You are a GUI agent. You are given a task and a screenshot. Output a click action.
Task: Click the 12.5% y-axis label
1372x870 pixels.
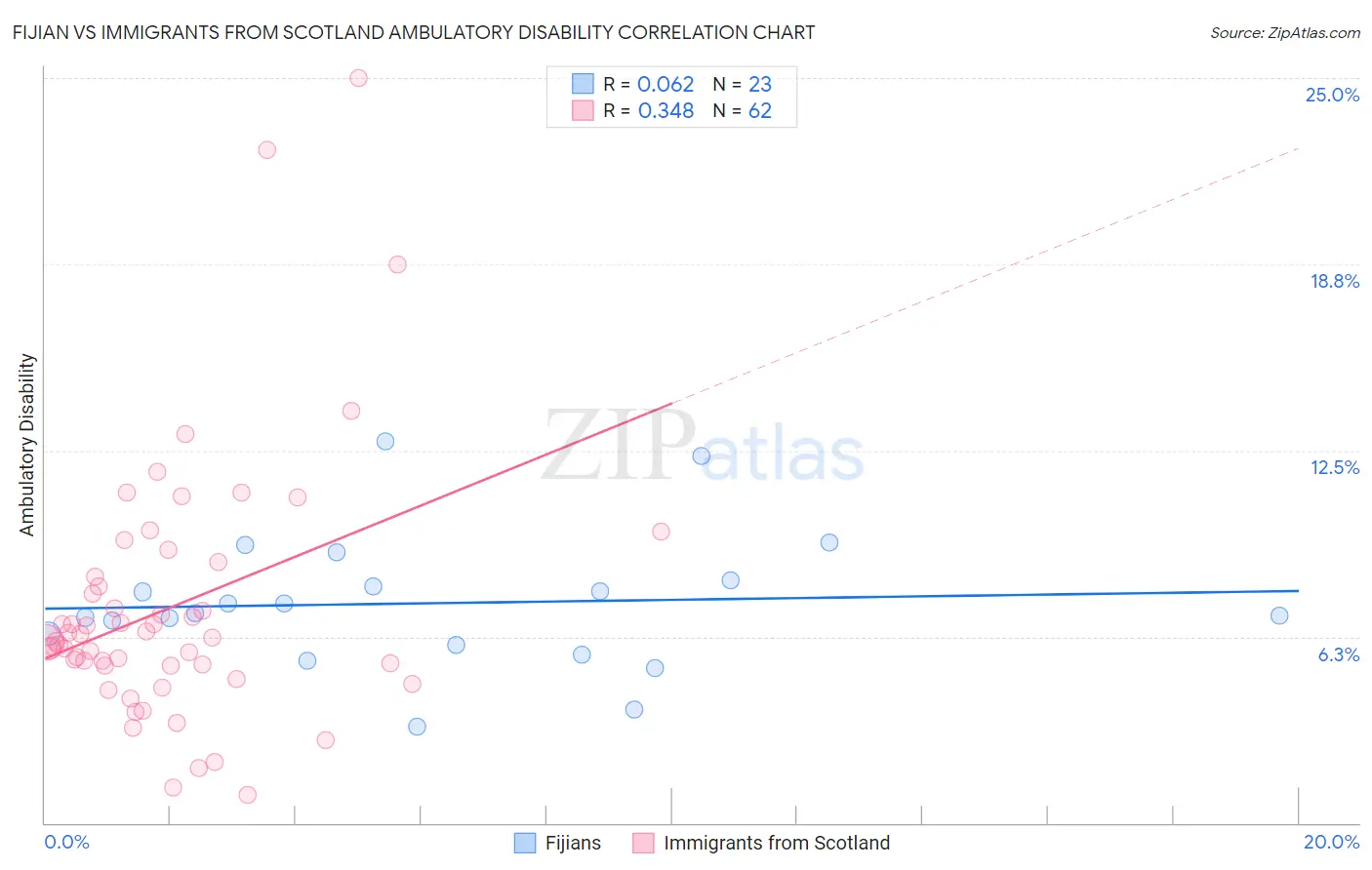[1334, 467]
